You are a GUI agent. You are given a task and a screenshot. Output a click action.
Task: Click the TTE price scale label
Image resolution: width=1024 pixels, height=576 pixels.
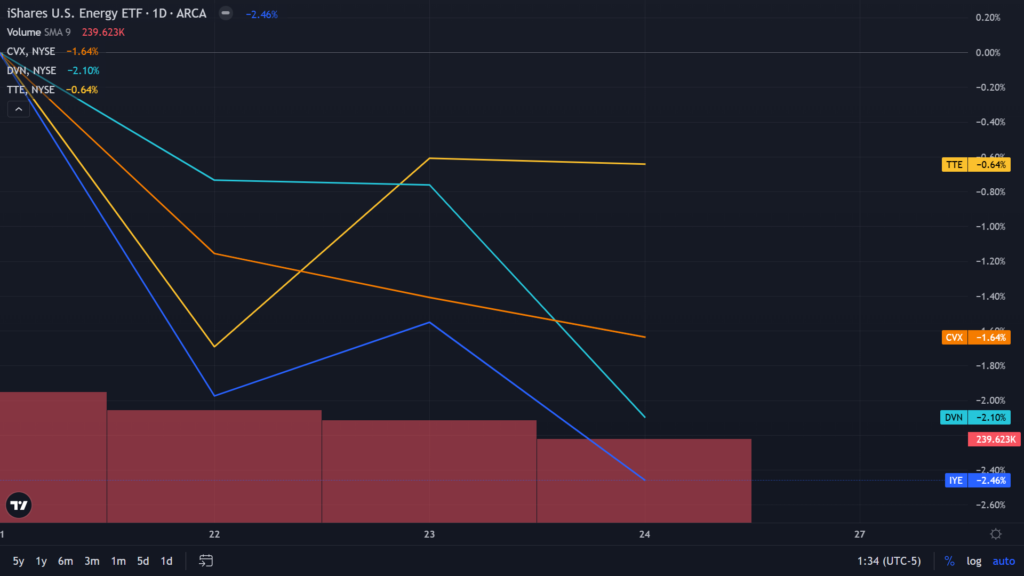pos(976,164)
